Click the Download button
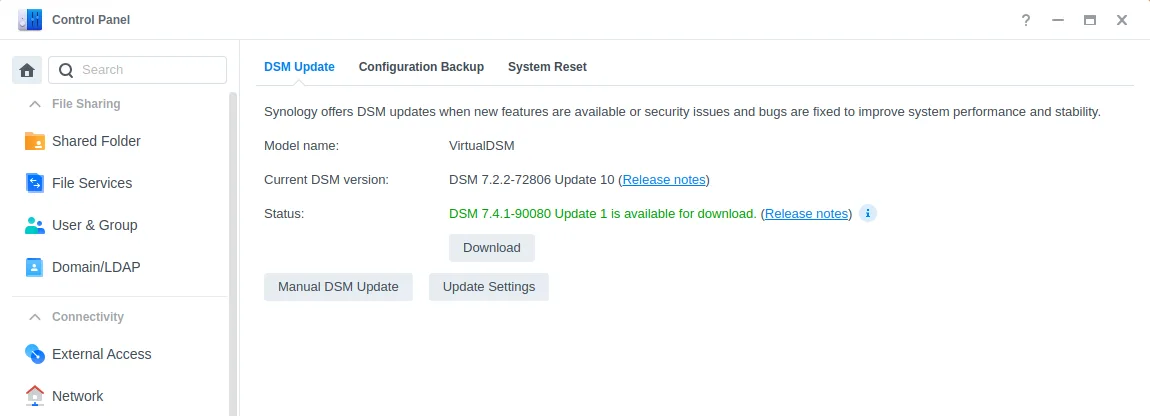 pyautogui.click(x=491, y=248)
